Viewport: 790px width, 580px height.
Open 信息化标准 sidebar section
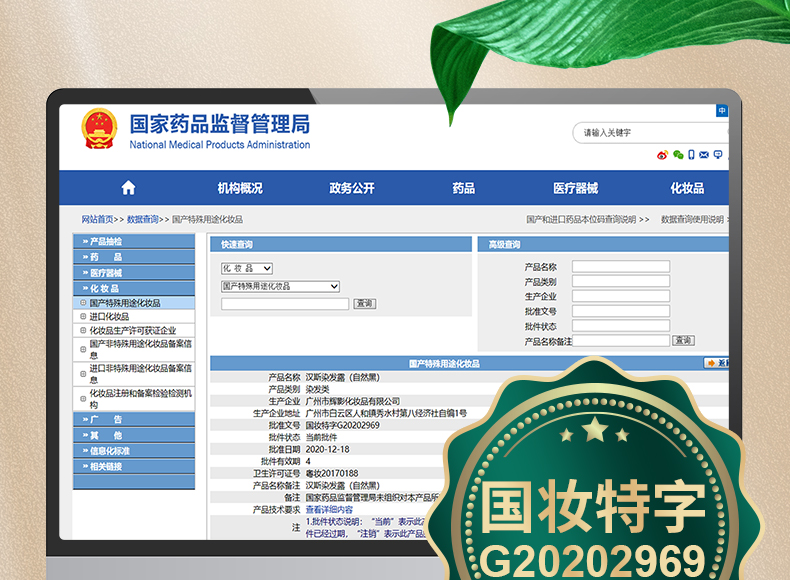pos(134,450)
